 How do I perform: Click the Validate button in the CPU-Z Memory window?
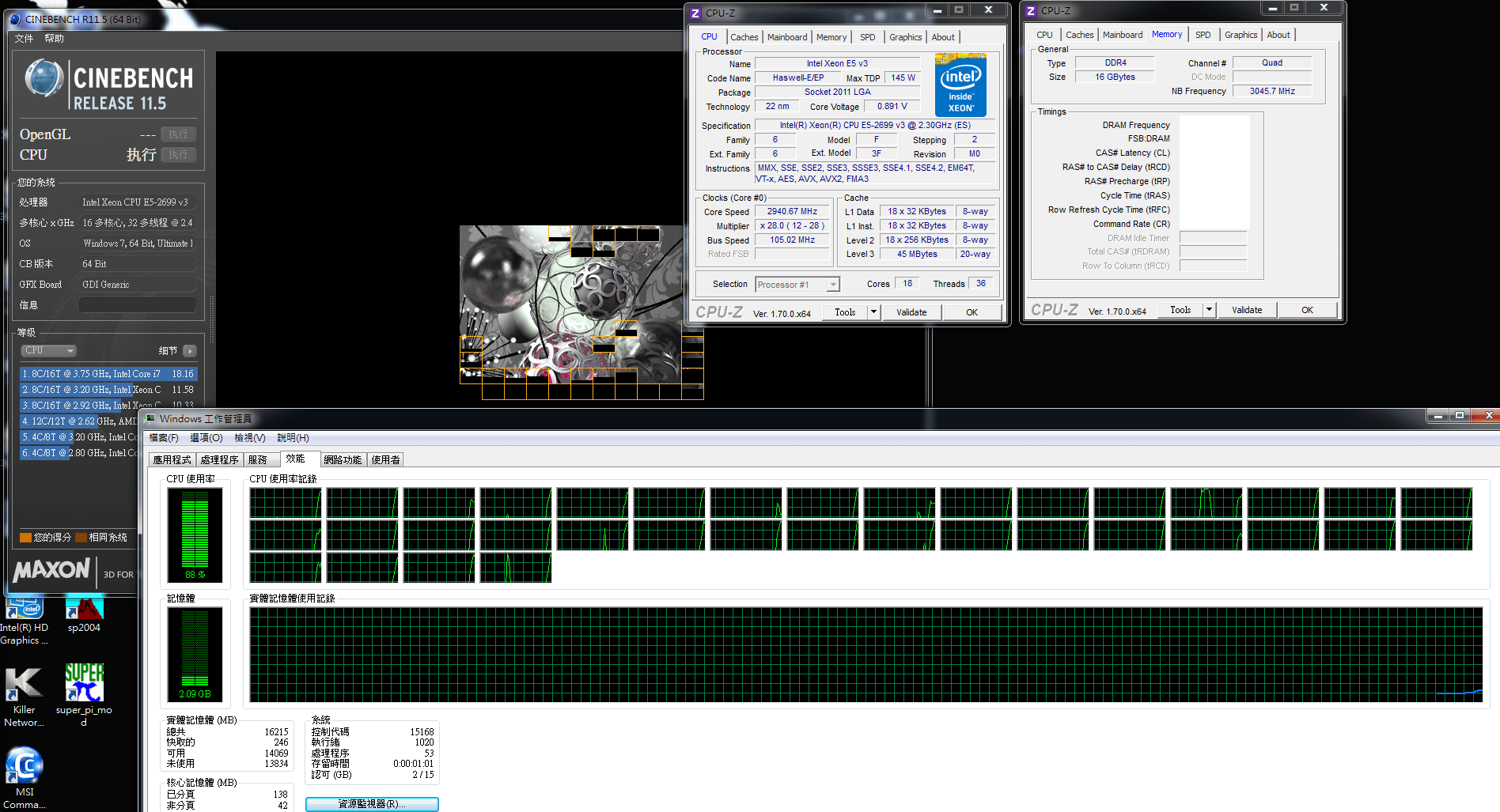click(1247, 310)
